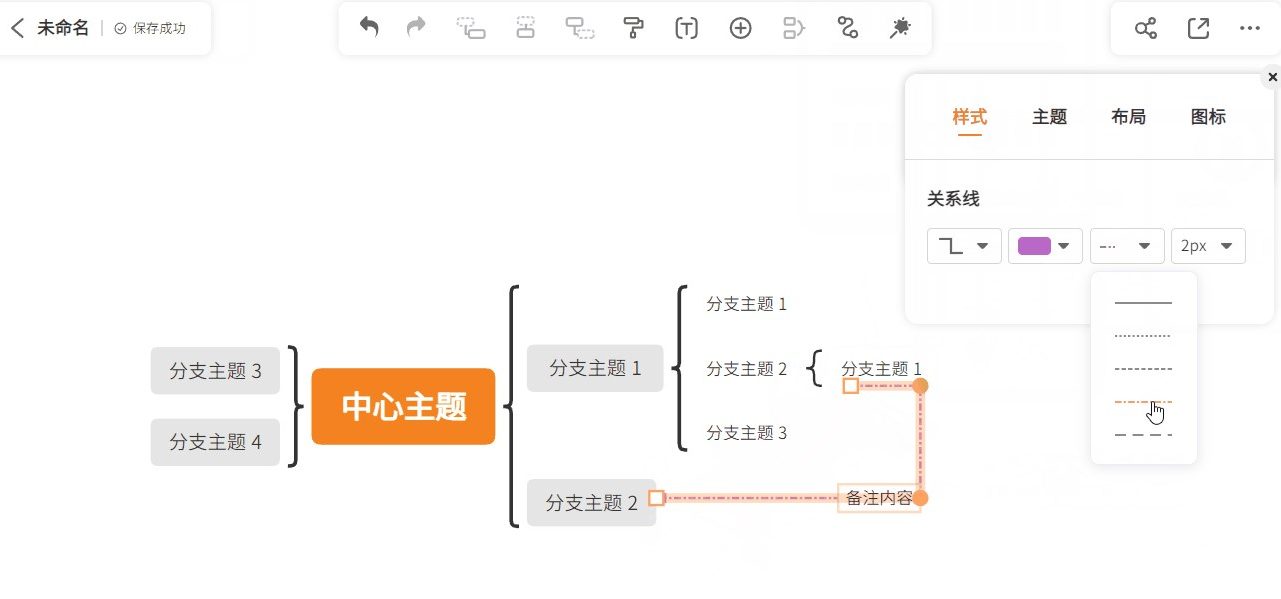Select the 分支主题 3 node on left
The image size is (1281, 599).
(x=215, y=371)
